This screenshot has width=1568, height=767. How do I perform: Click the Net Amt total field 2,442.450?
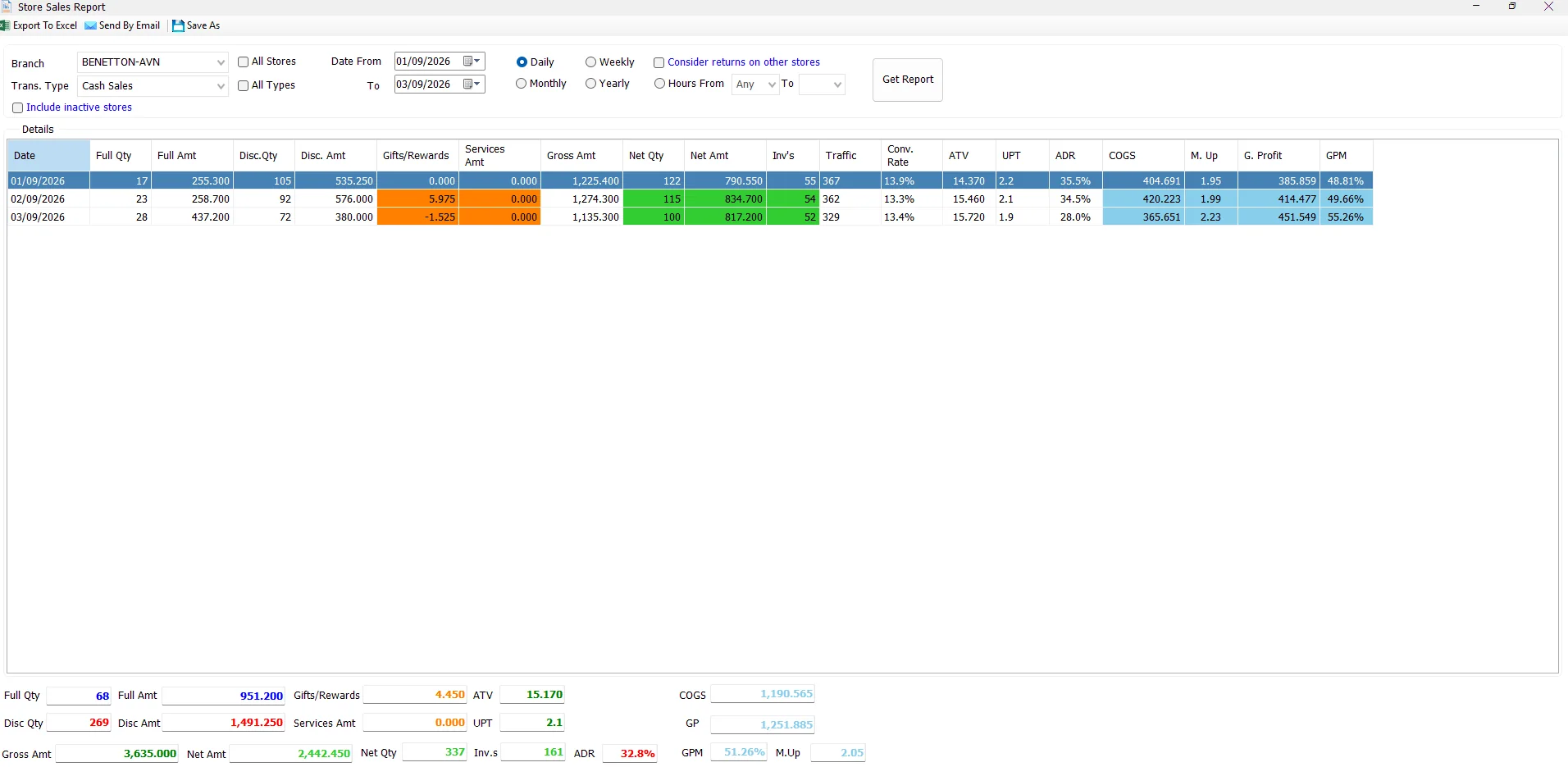pos(290,753)
